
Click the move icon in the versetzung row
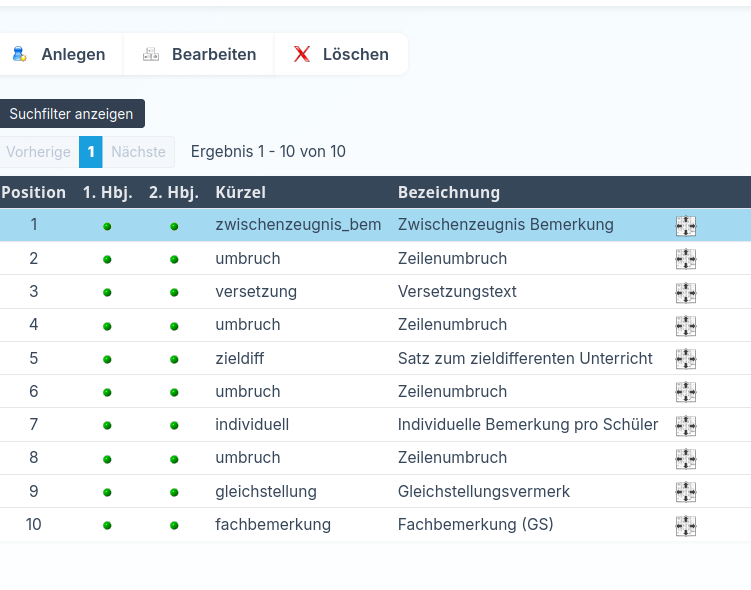685,293
